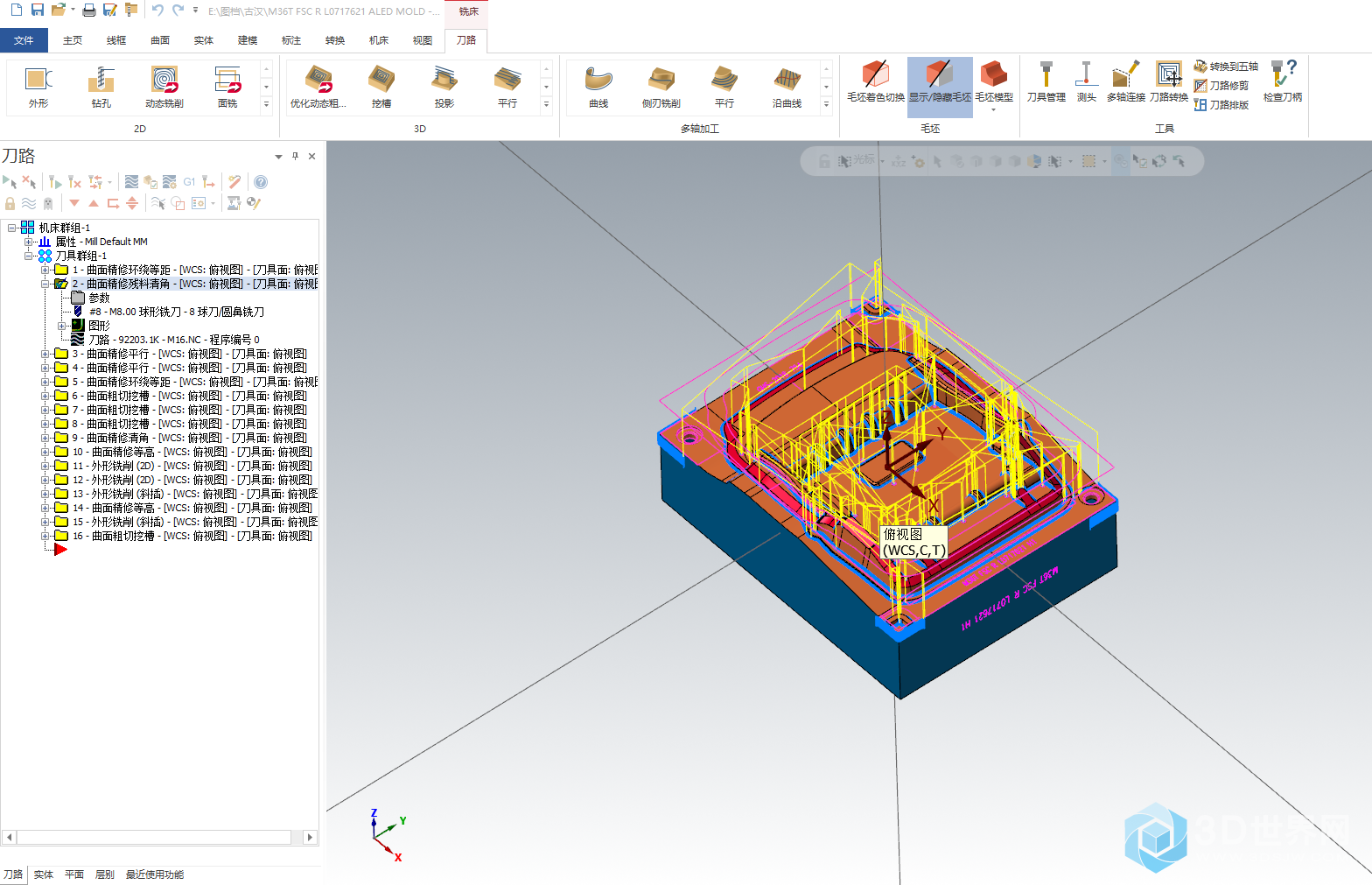Select 刀路 - 92203.1K - M16.NC entry
This screenshot has height=885, width=1372.
click(166, 340)
